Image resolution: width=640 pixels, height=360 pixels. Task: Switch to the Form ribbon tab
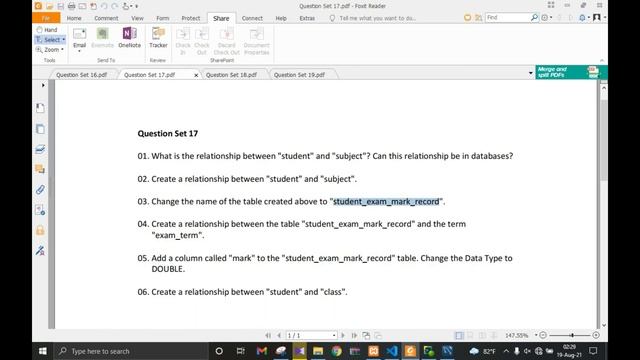[162, 18]
